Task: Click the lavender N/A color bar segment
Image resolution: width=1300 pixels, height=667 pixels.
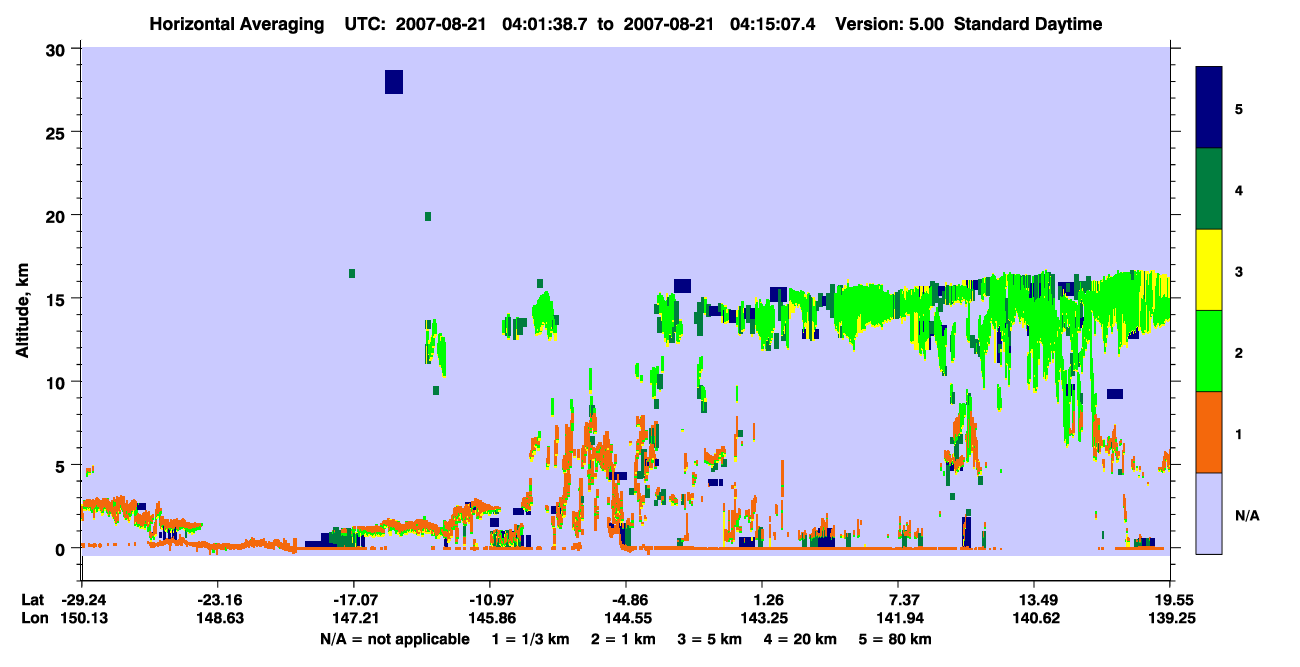Action: (1209, 512)
